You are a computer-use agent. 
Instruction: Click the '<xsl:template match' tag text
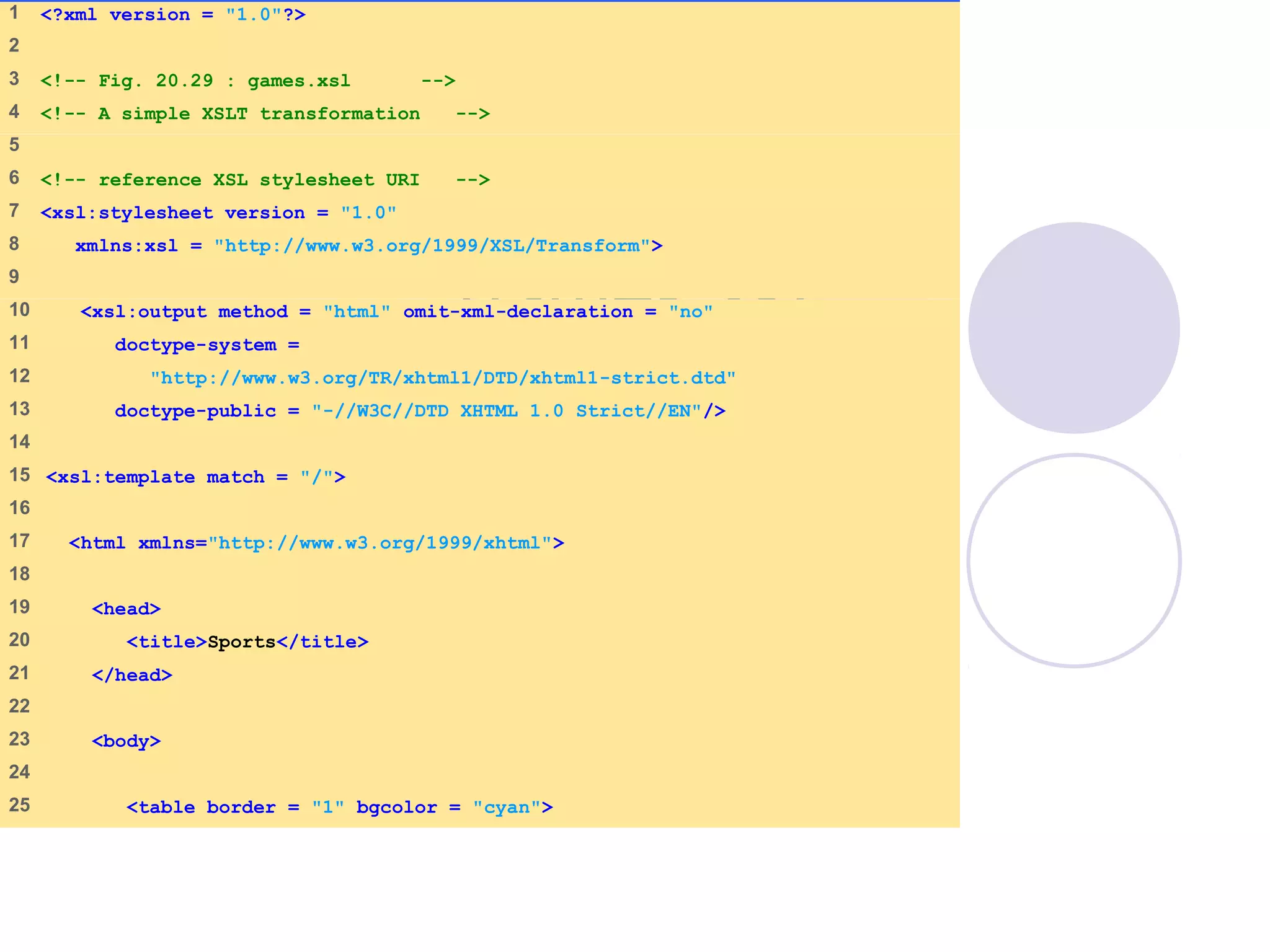(155, 477)
